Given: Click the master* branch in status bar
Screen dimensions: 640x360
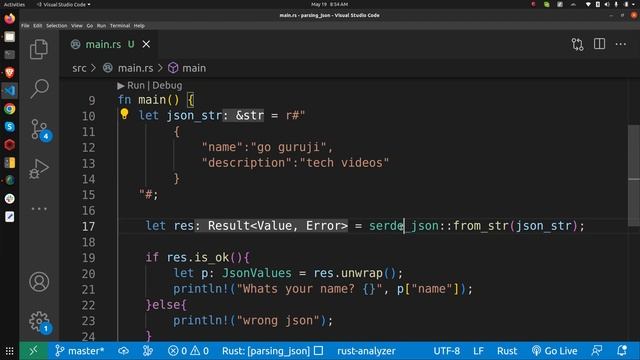Looking at the screenshot, I should (x=80, y=351).
